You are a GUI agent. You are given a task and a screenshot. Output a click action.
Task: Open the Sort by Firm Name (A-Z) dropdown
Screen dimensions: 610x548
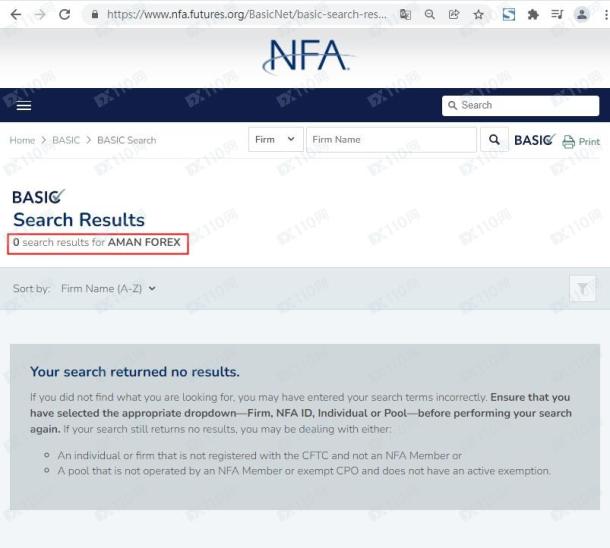coord(109,289)
